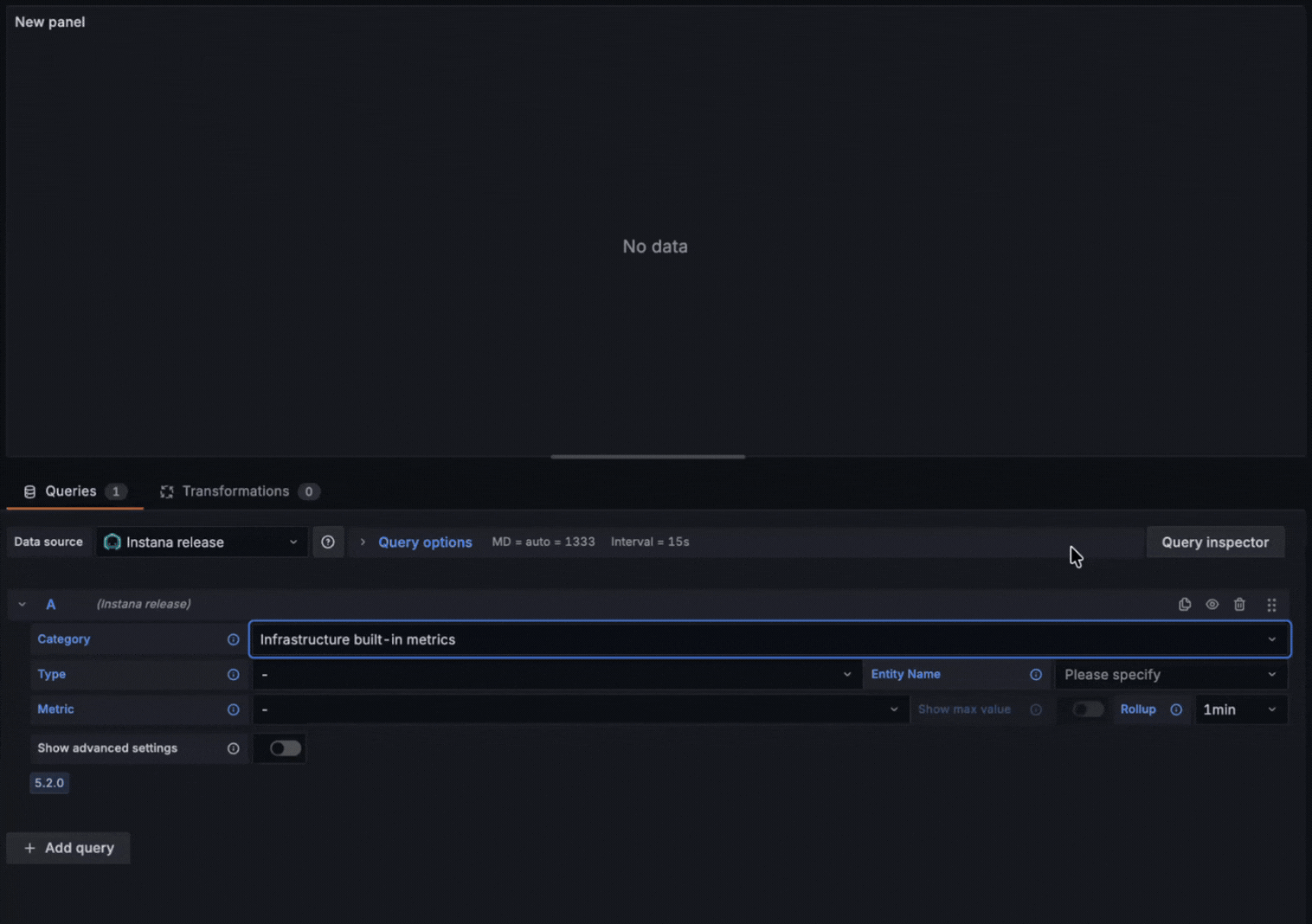This screenshot has width=1312, height=924.
Task: Show info for Type field
Action: point(233,675)
